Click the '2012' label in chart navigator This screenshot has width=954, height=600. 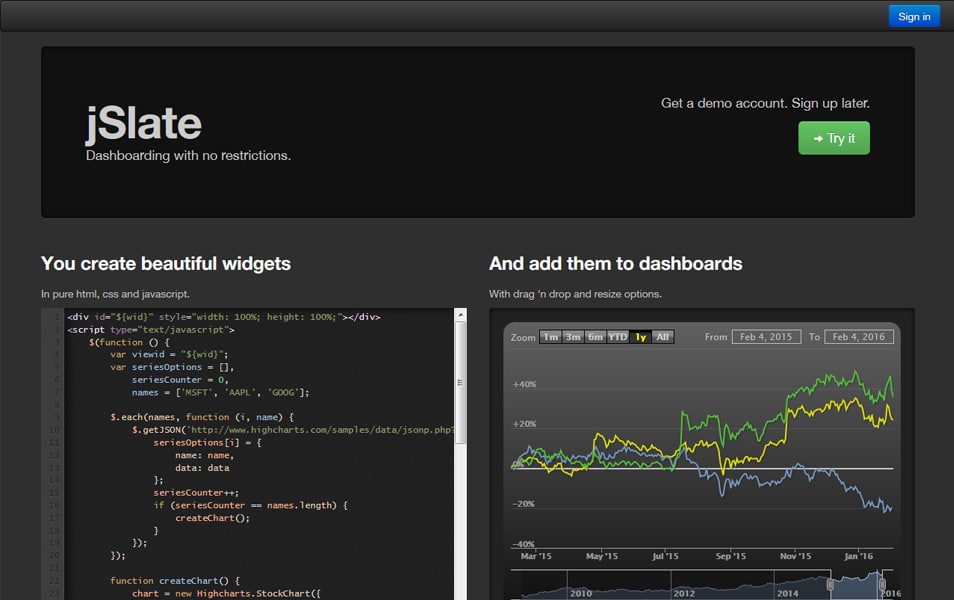point(684,593)
